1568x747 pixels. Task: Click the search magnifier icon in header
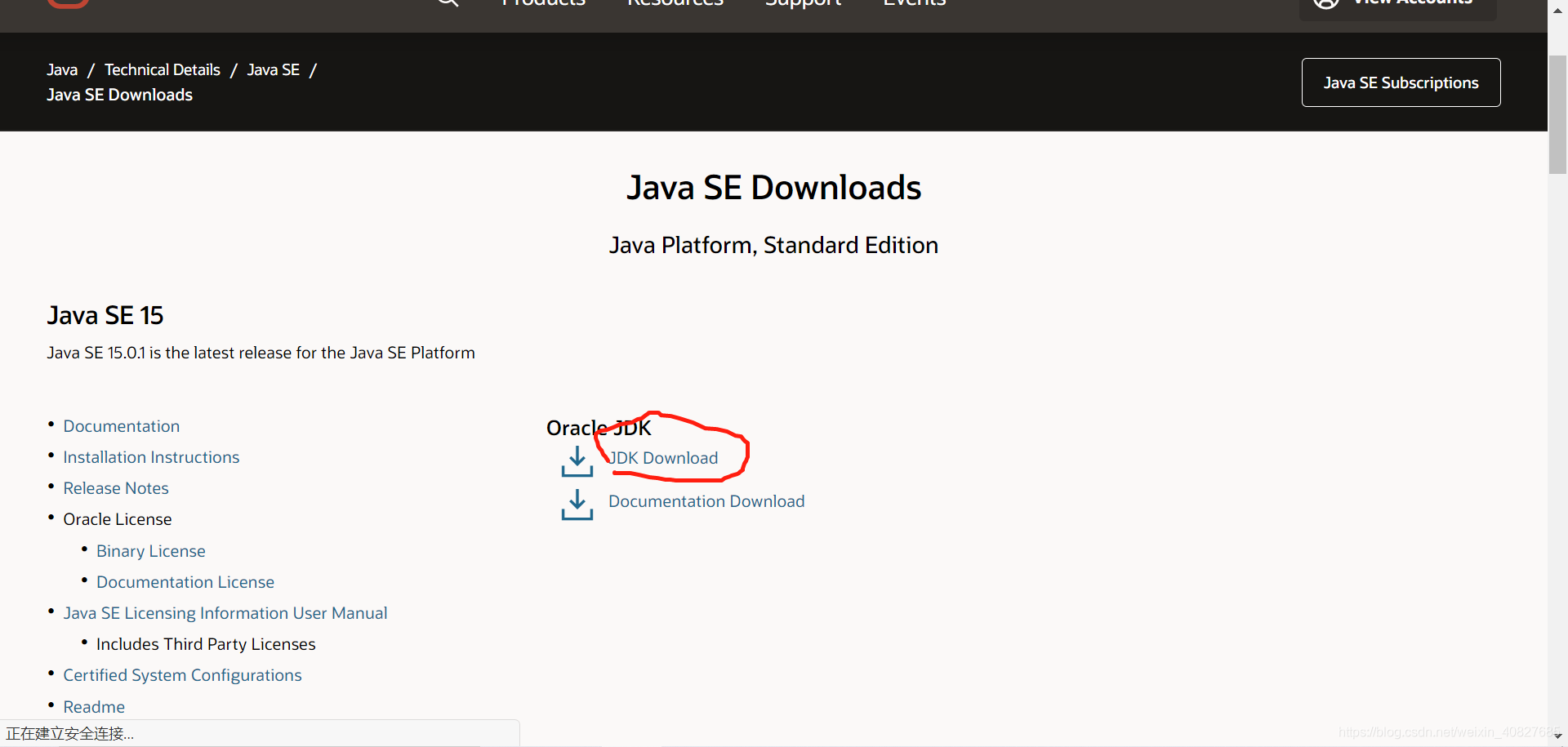coord(448,2)
